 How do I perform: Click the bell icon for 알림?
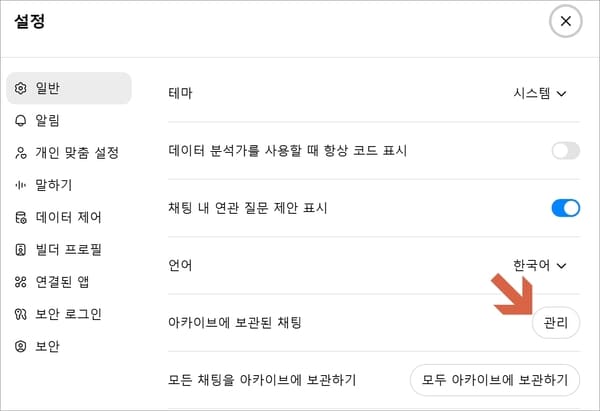click(x=20, y=121)
